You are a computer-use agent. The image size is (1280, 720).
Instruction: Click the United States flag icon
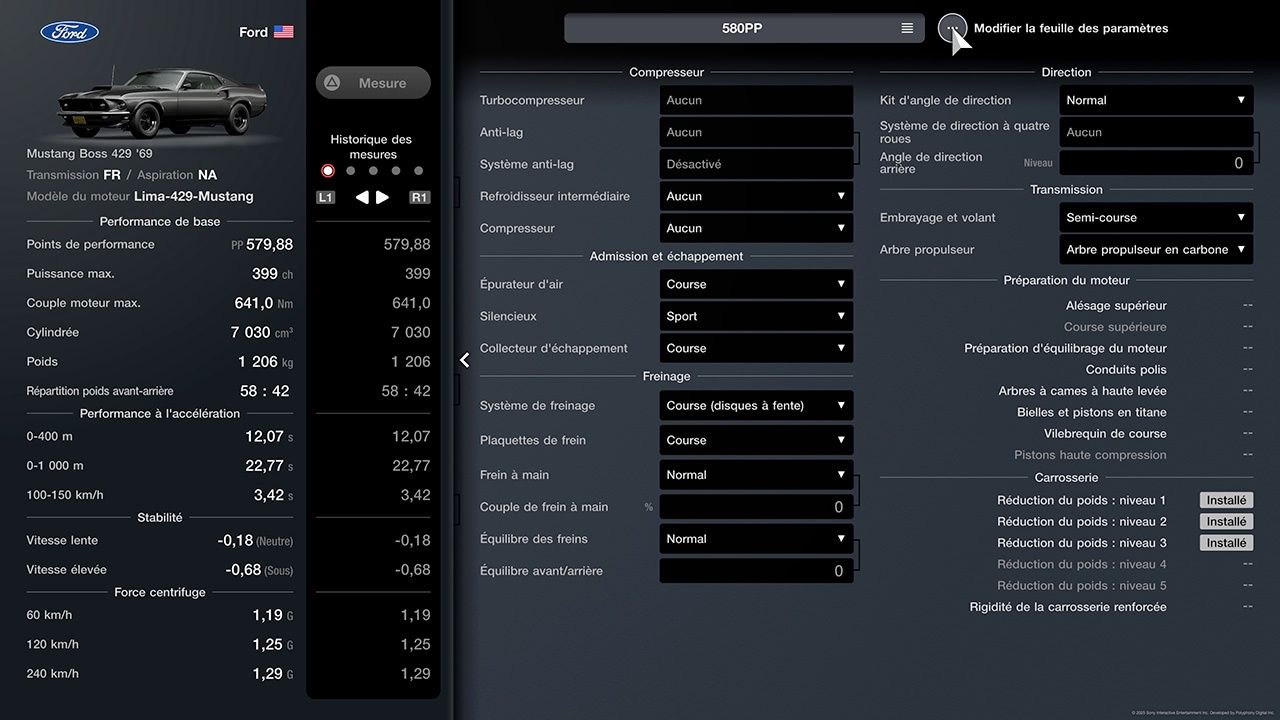pos(284,32)
